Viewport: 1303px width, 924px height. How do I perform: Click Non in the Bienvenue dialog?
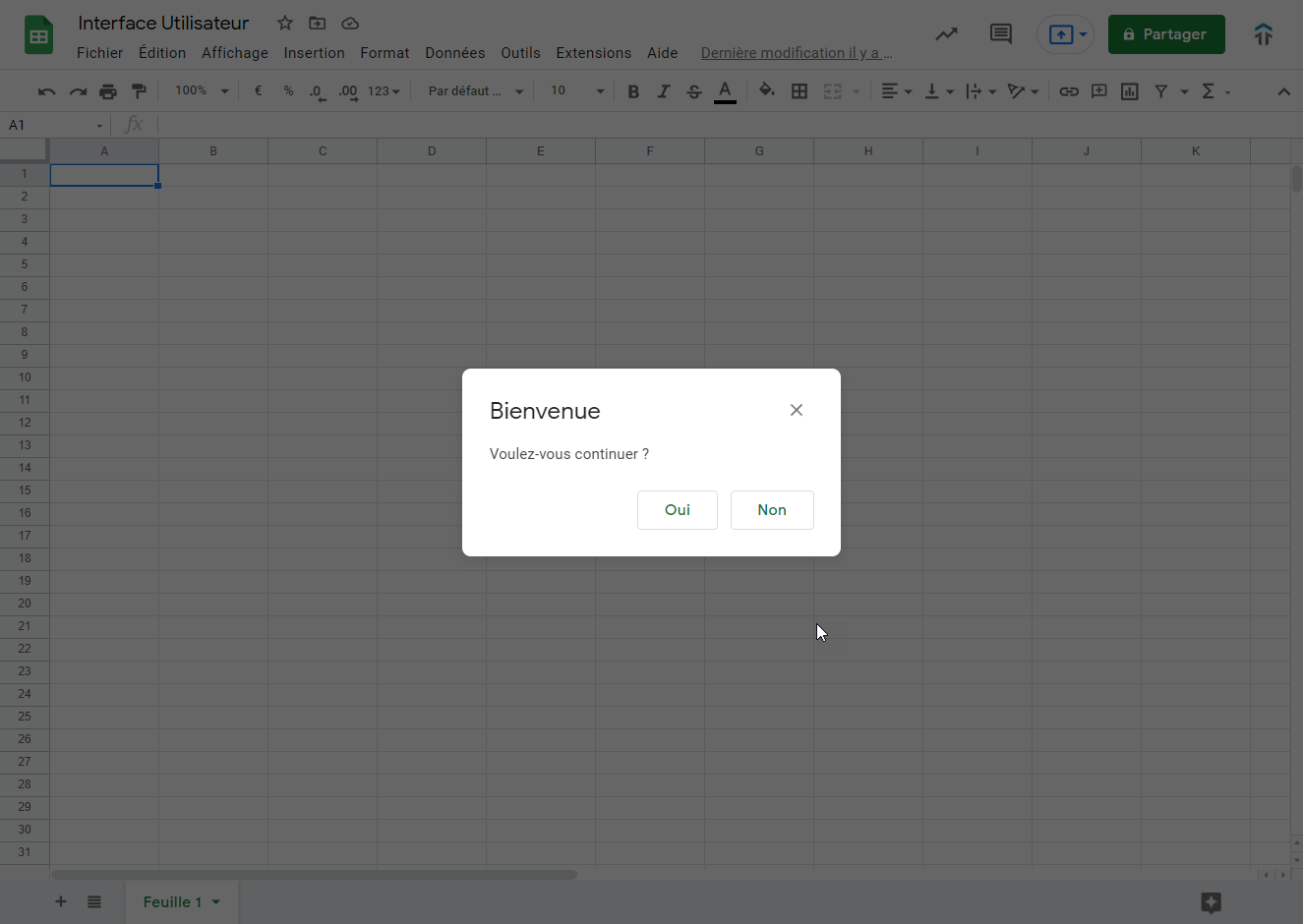point(772,510)
